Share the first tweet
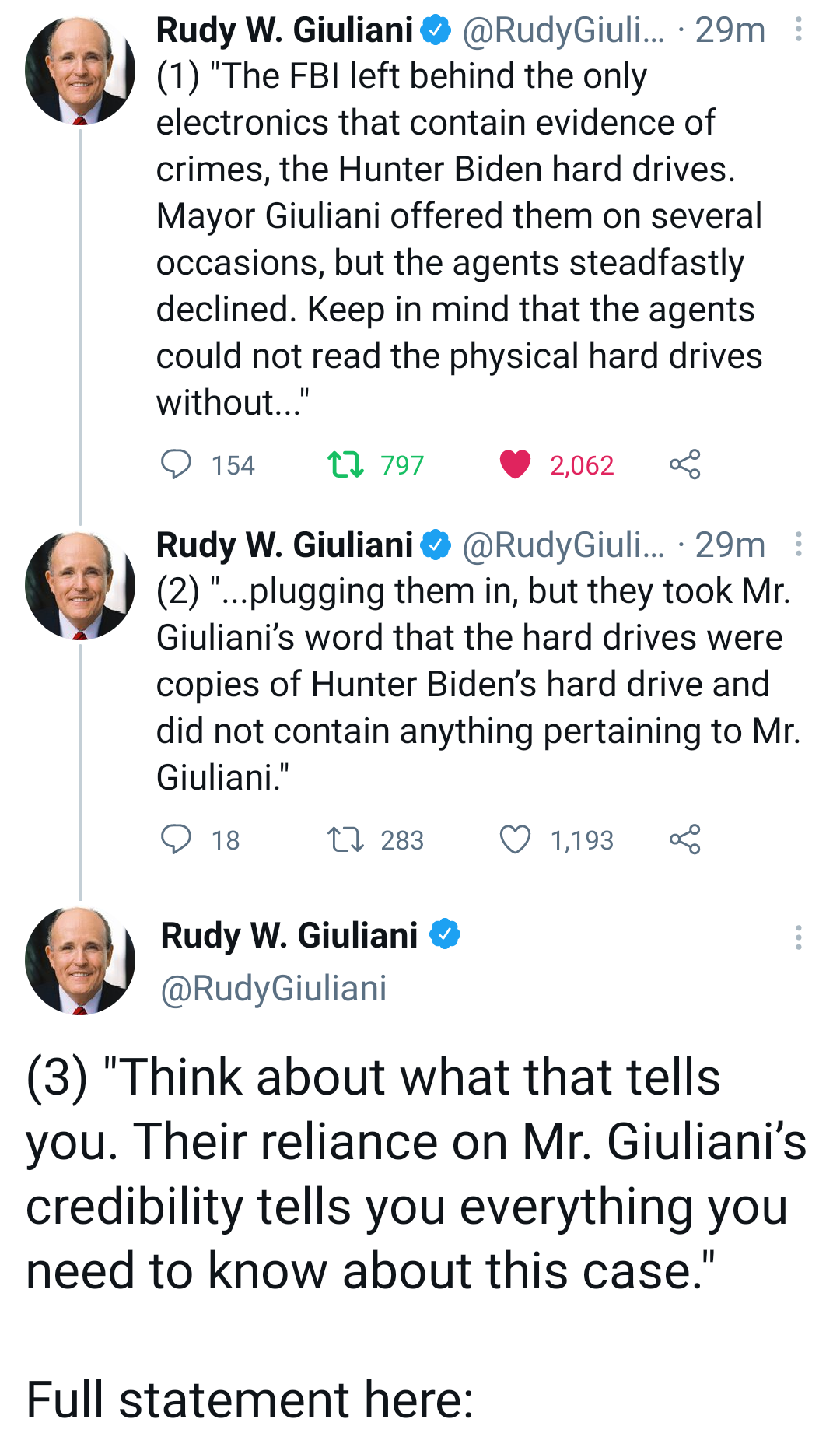Viewport: 840px width, 1433px height. (x=684, y=464)
